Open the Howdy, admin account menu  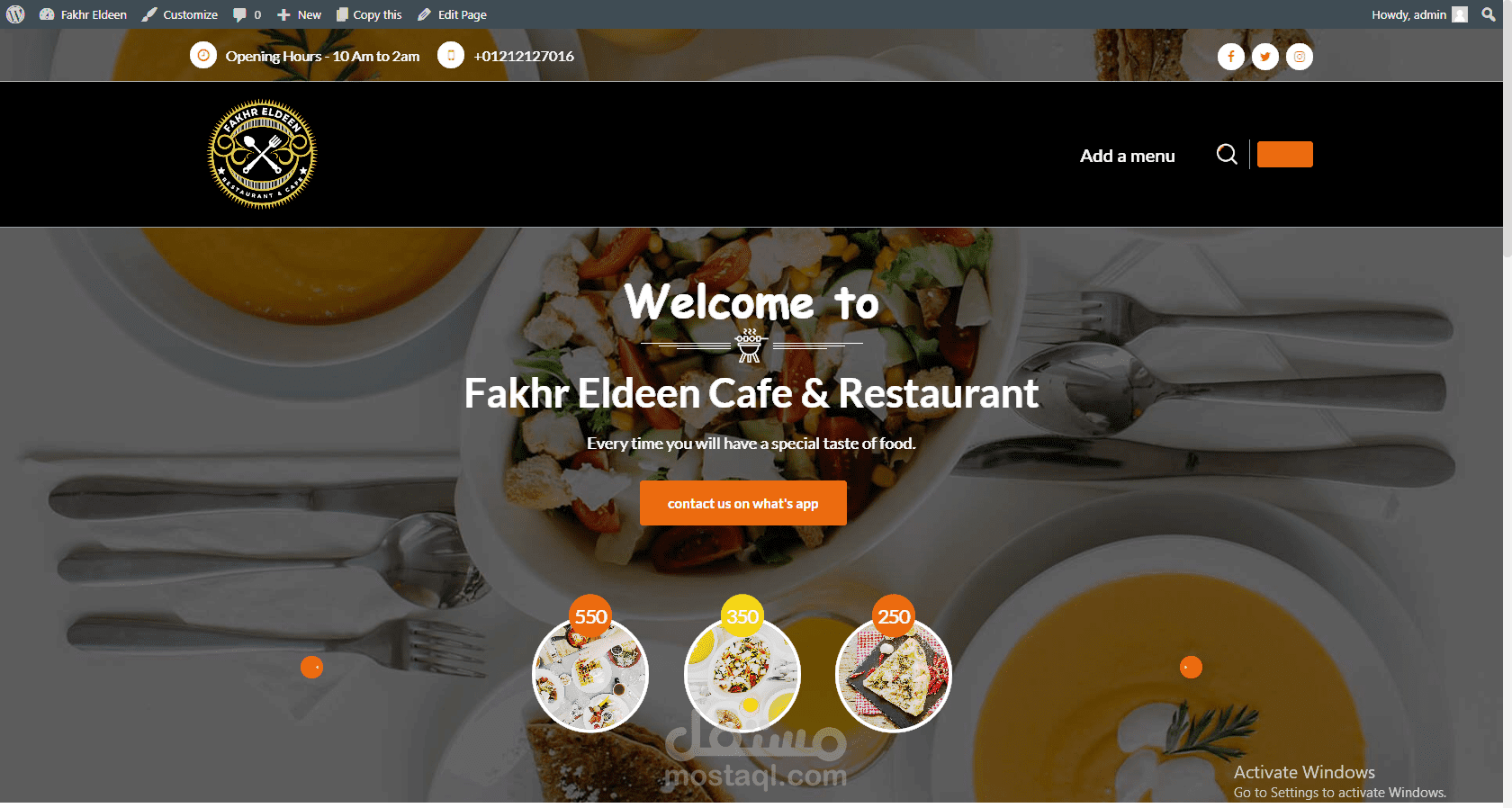click(1419, 14)
